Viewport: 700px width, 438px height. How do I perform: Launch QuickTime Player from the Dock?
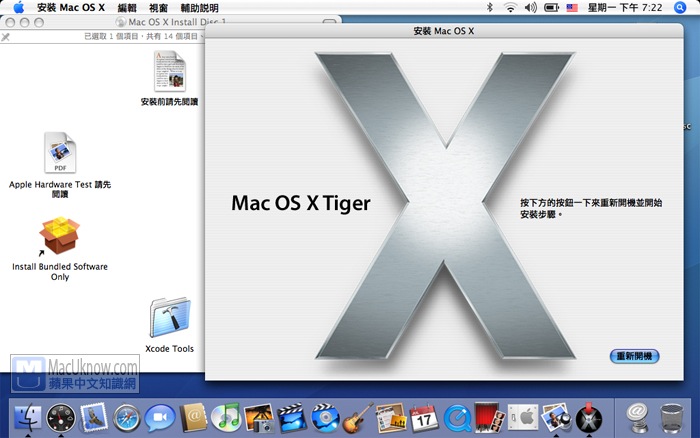457,418
